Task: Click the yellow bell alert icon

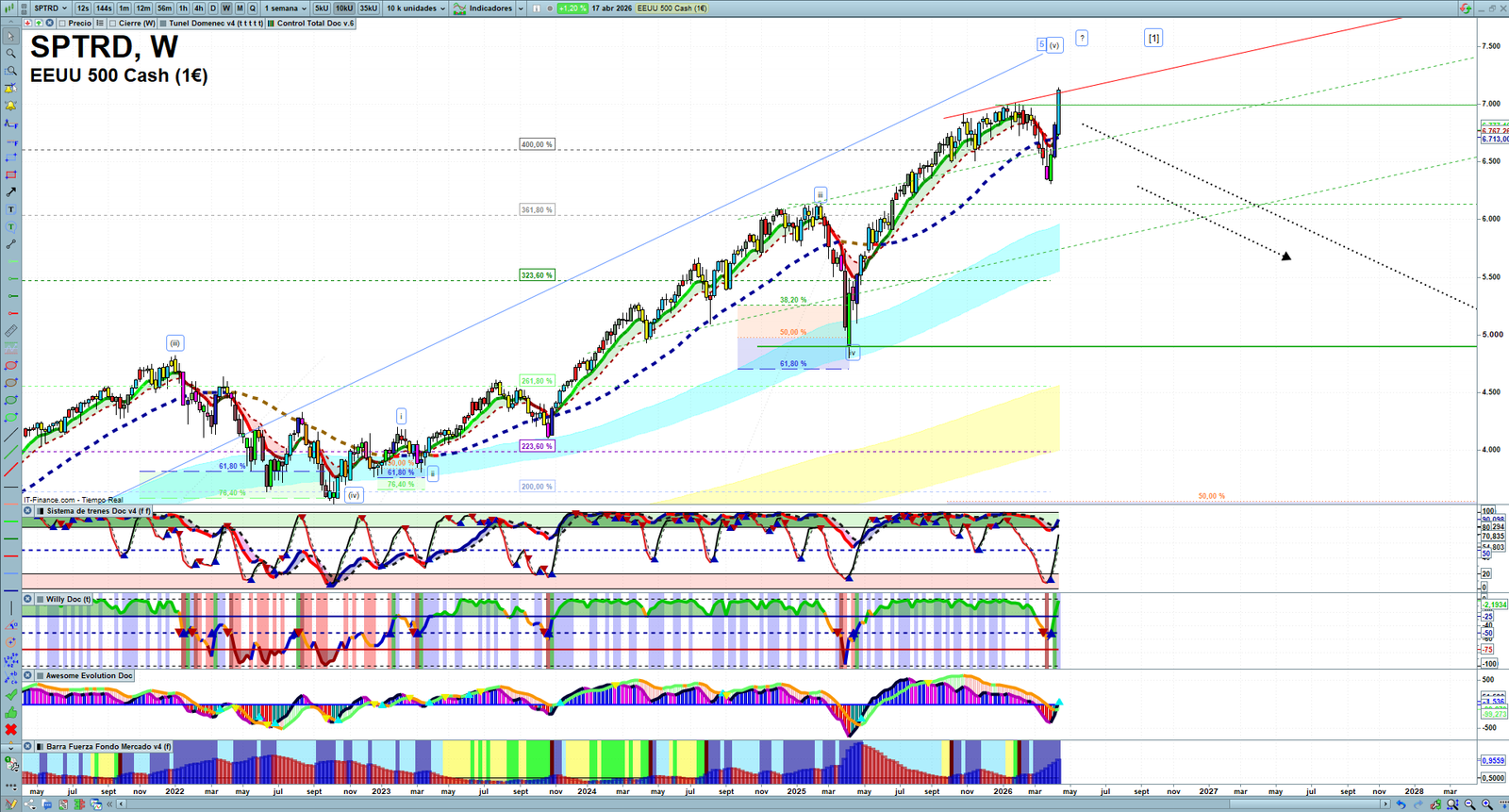Action: [x=10, y=106]
